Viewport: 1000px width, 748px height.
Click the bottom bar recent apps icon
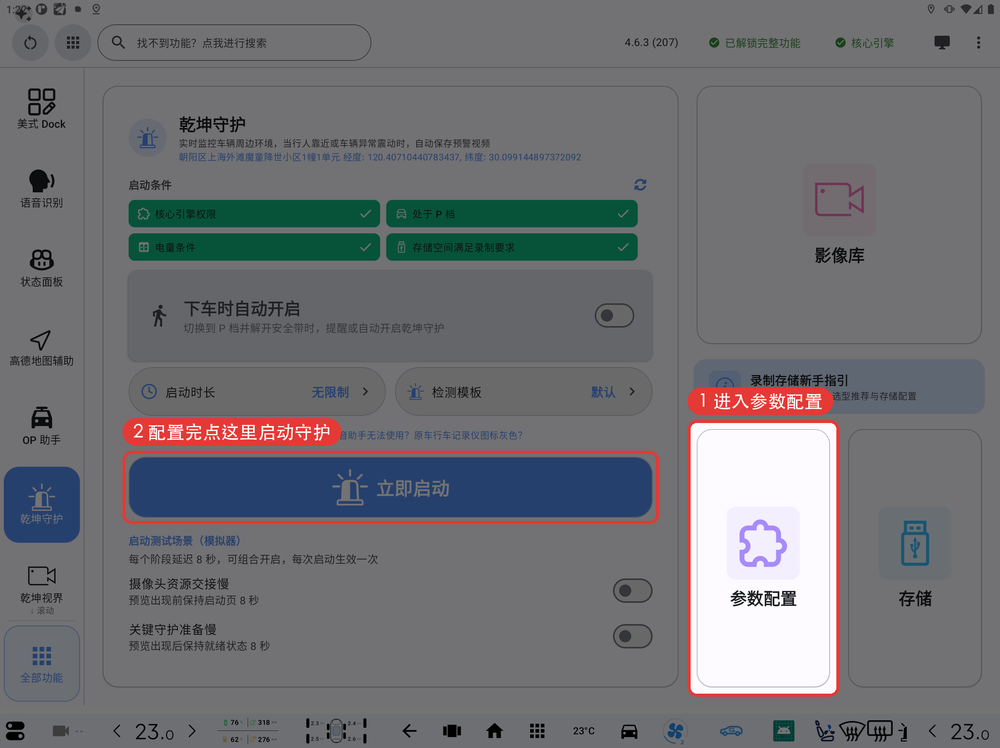452,731
